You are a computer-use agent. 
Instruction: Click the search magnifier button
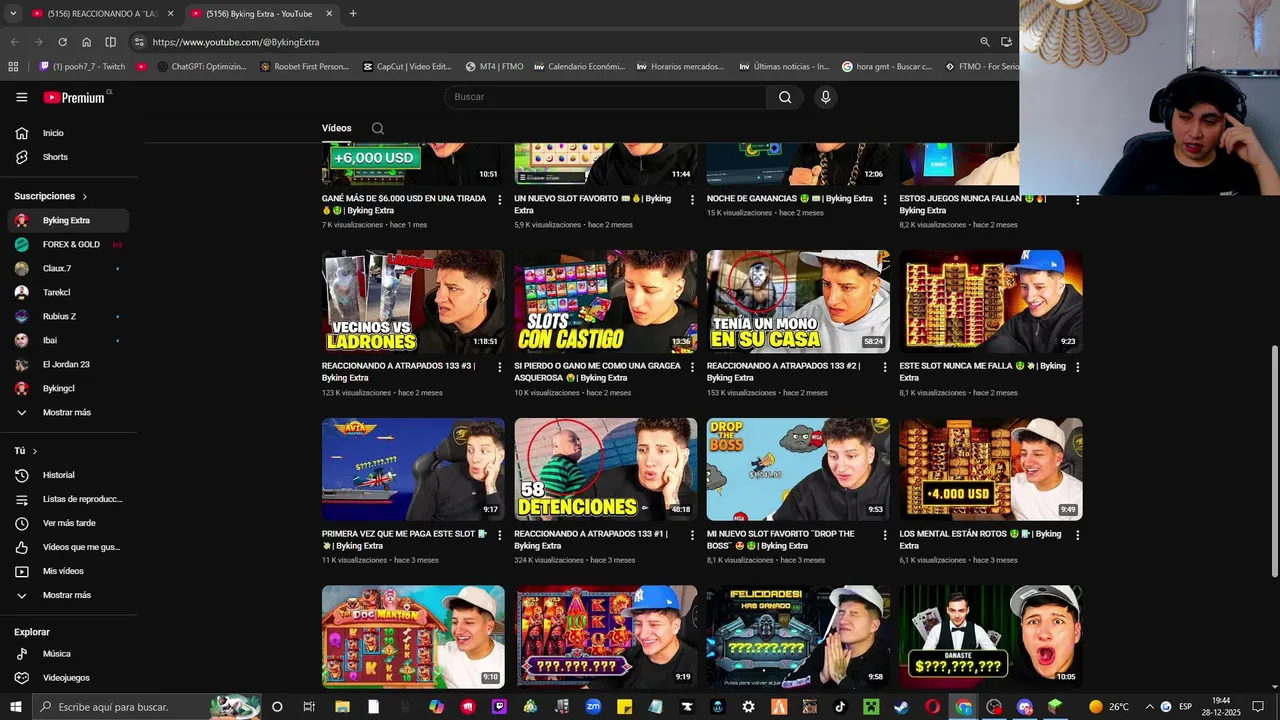point(785,97)
